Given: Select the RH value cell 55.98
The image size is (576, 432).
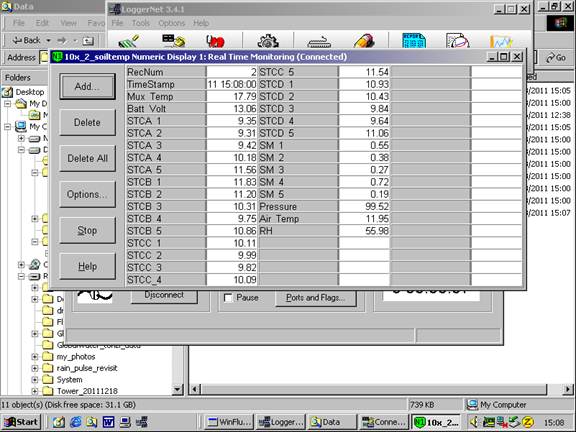Looking at the screenshot, I should [x=364, y=231].
